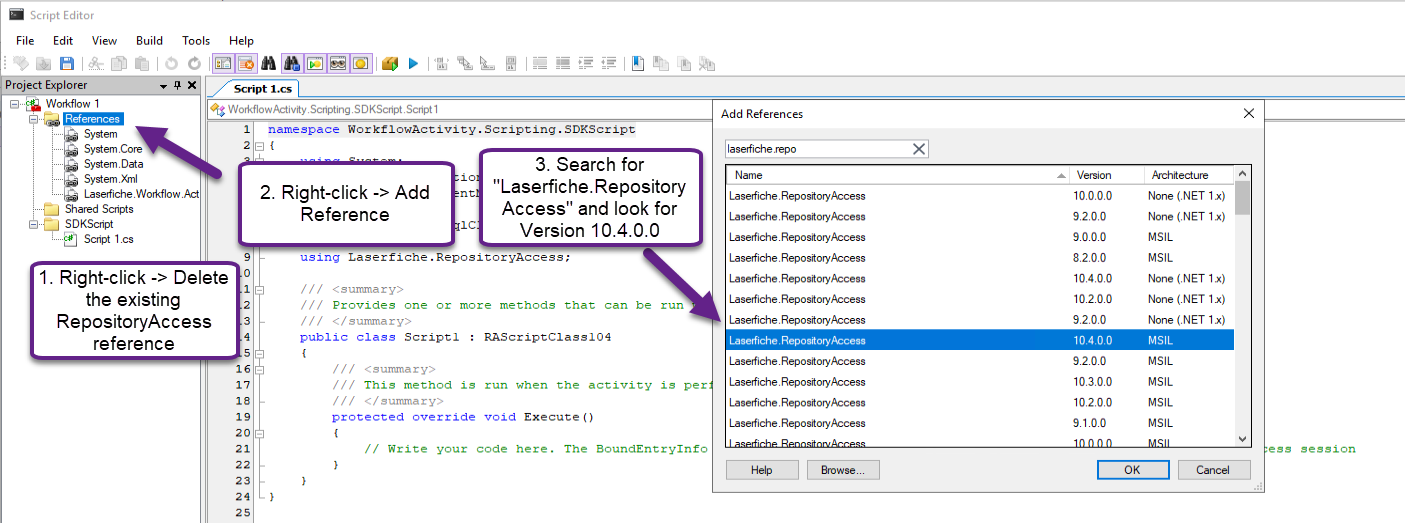
Task: Select the highlighted RepositoryAccess 10.4.0.0 MSIL row
Action: click(980, 341)
